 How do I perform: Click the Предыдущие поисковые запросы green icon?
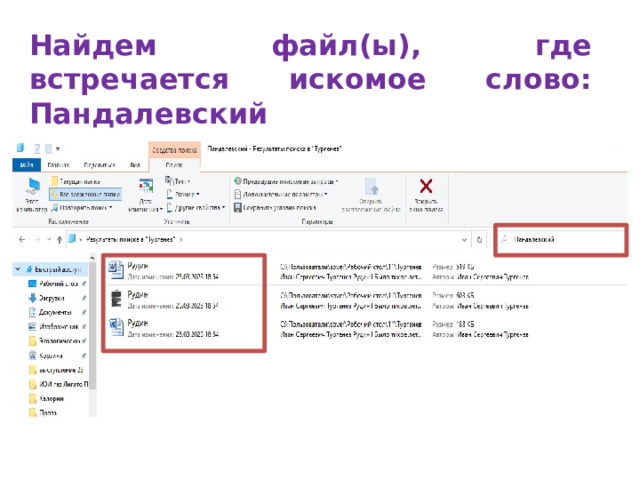click(x=238, y=181)
